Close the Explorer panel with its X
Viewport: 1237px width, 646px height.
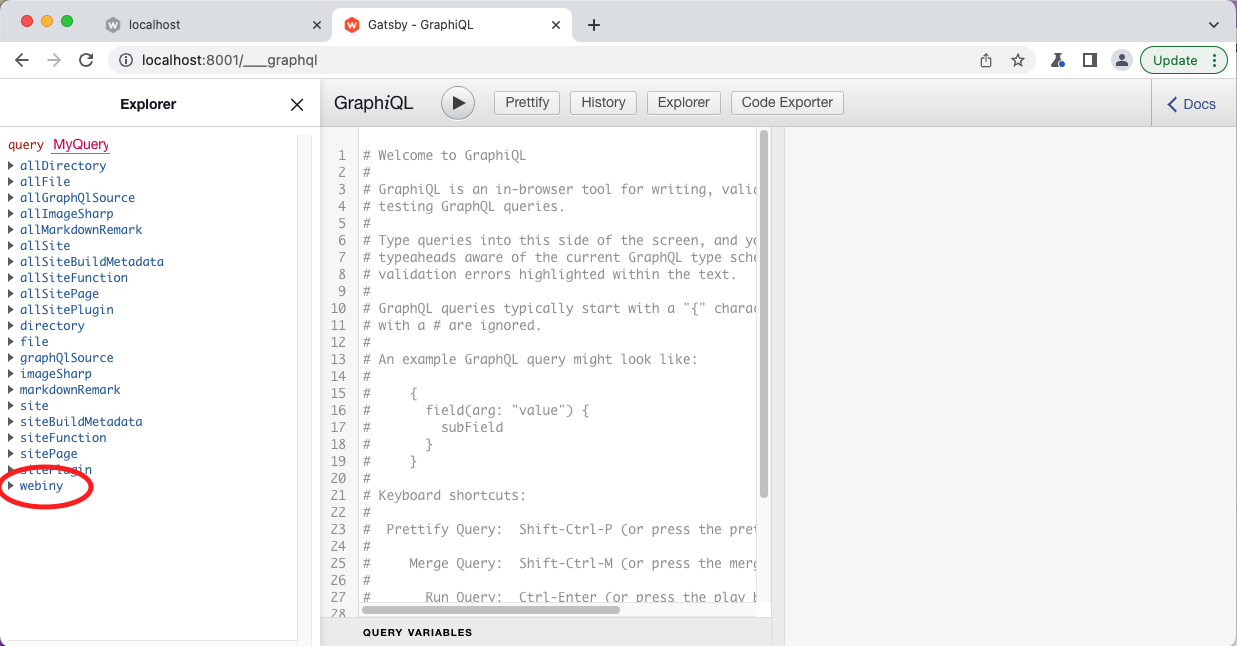296,104
